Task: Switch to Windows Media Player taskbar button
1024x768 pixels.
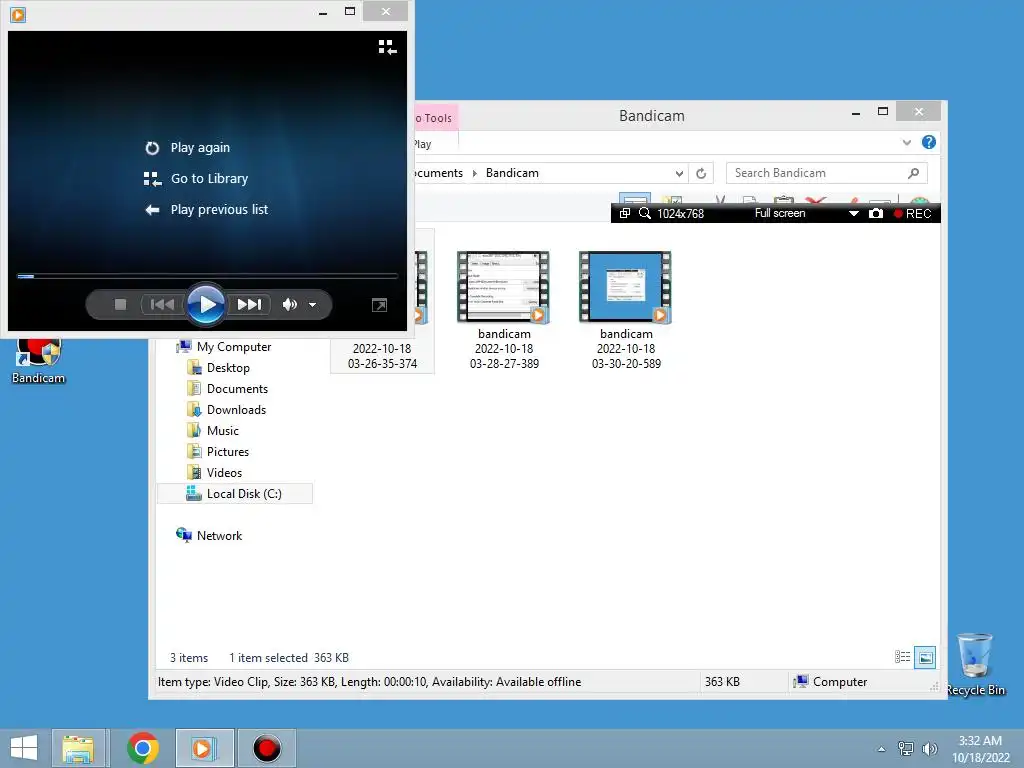Action: [204, 748]
